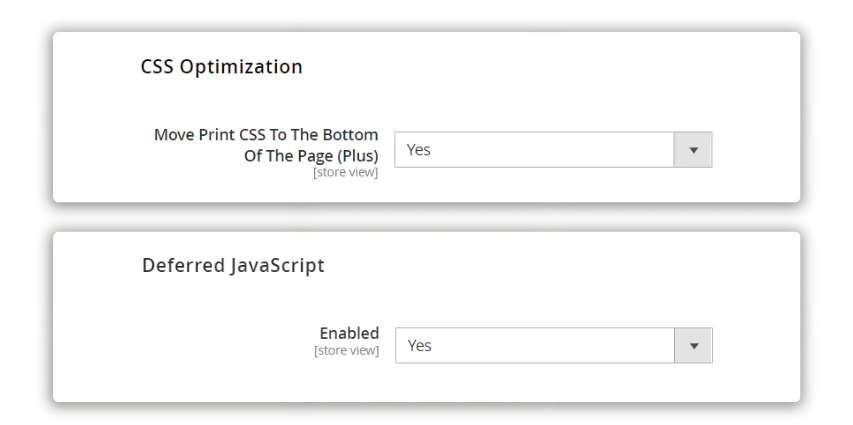Click the Yes value in the Enabled field
This screenshot has height=425, width=853.
point(419,346)
